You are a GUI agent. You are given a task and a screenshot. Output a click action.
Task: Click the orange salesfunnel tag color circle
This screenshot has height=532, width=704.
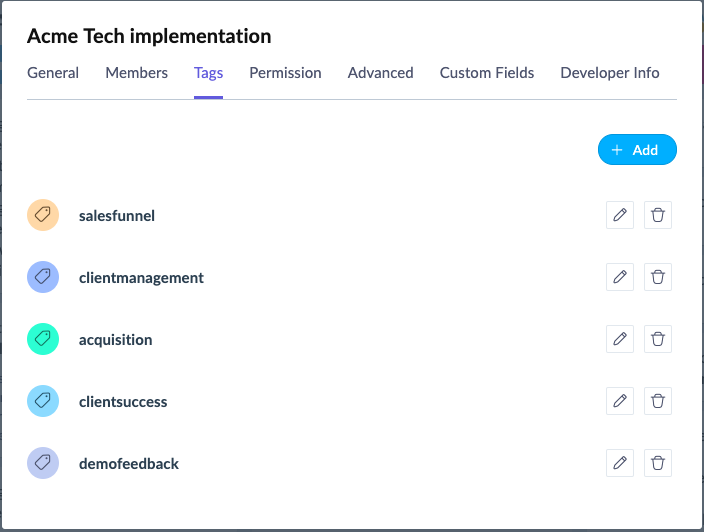[x=43, y=215]
